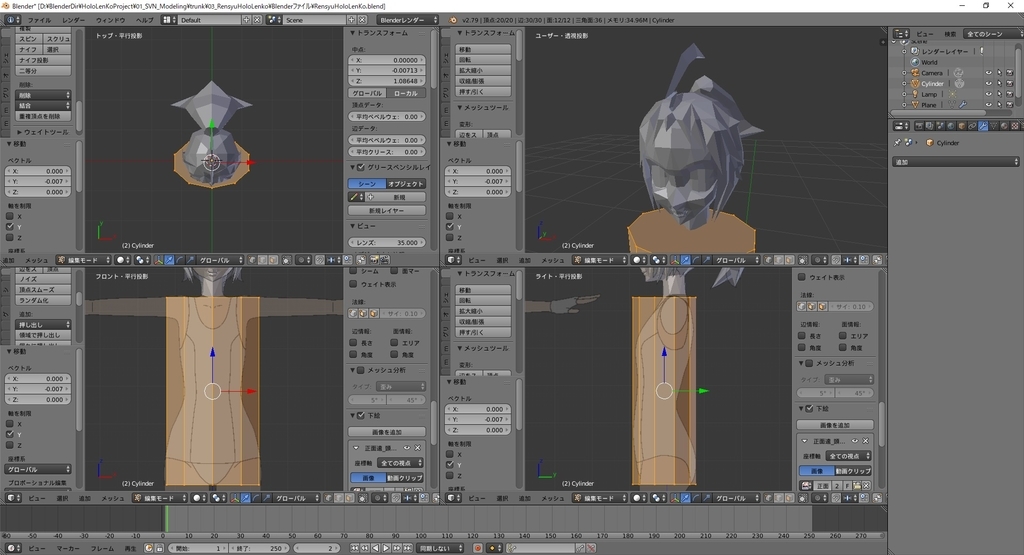This screenshot has height=555, width=1024.
Task: Click the Object cube tab in properties
Action: pyautogui.click(x=961, y=126)
